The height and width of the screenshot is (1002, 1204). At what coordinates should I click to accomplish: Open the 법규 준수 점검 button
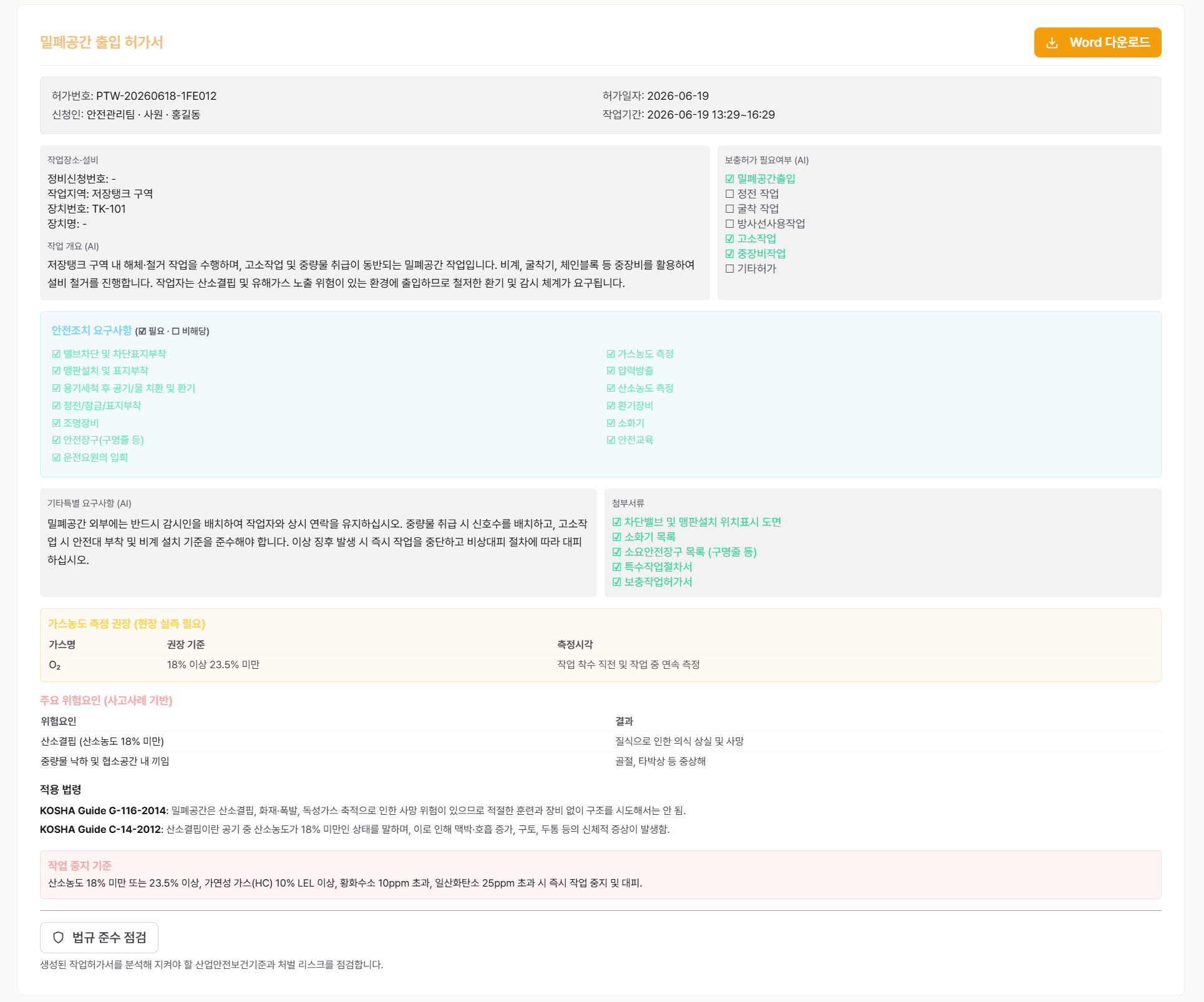coord(99,937)
